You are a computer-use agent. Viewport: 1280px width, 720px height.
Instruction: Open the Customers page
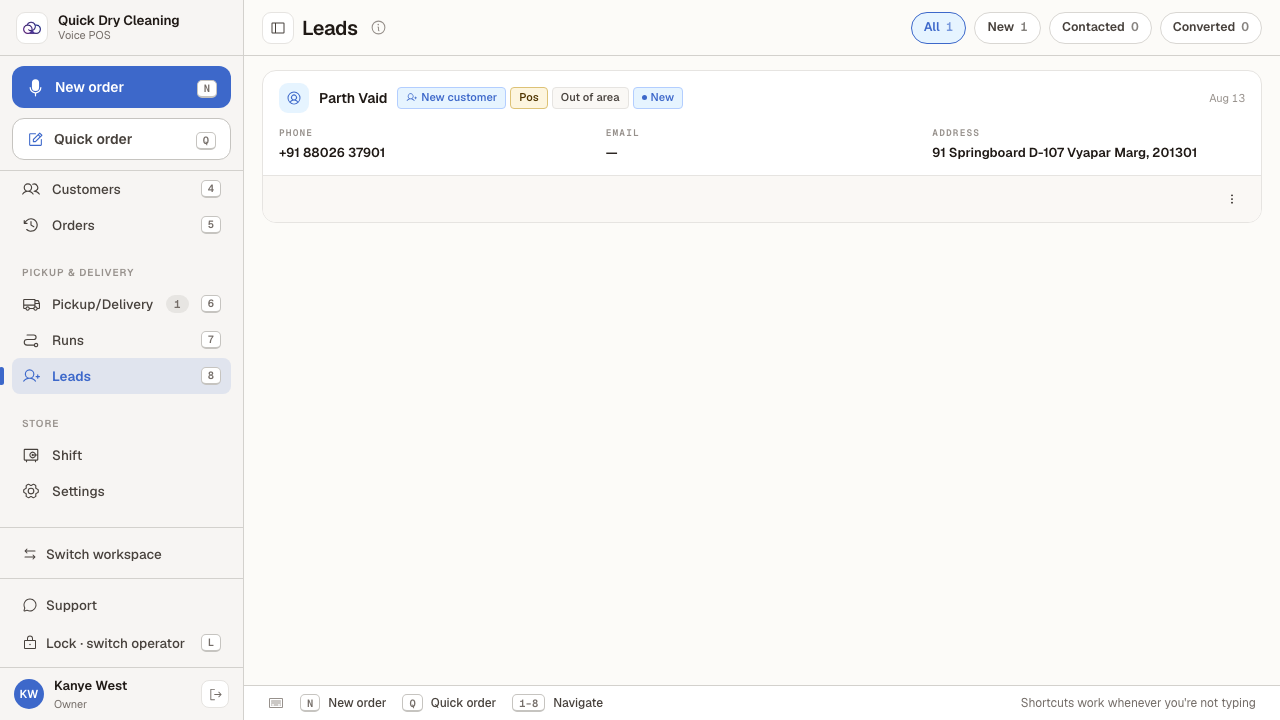click(121, 189)
